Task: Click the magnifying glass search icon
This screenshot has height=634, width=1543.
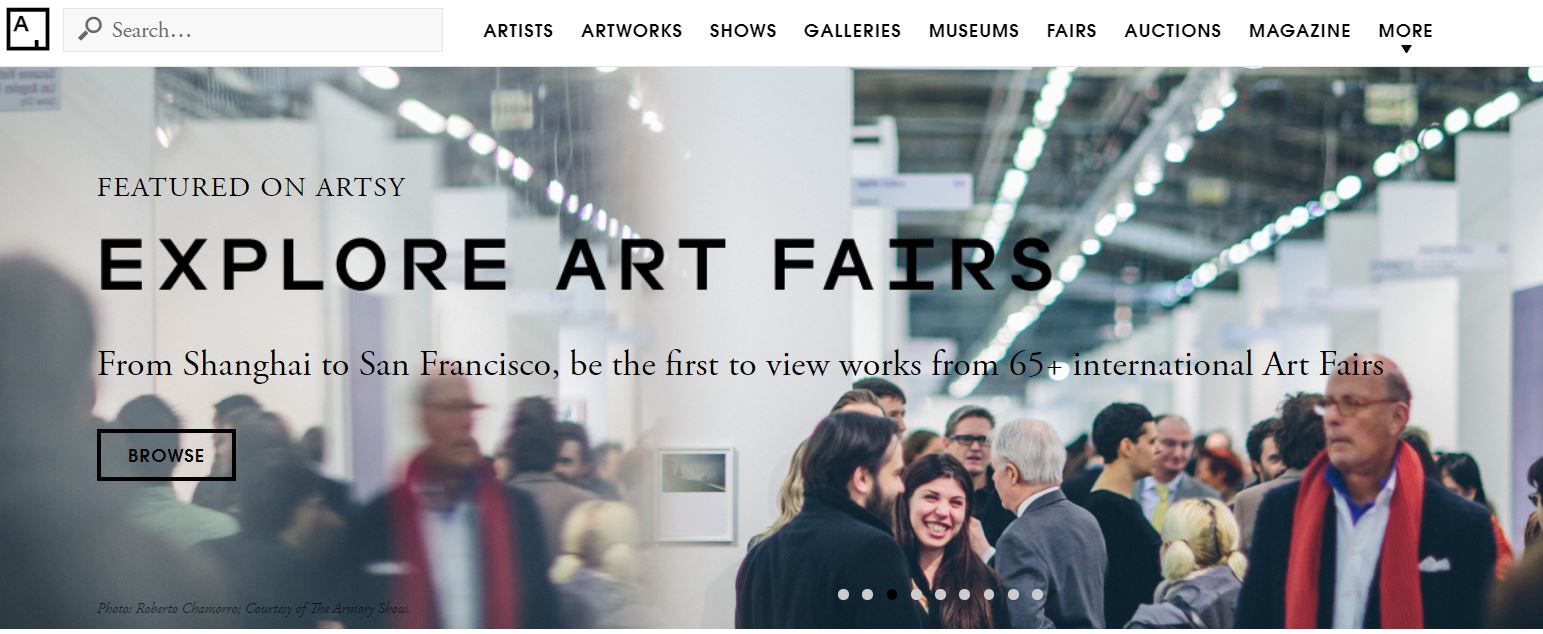Action: pyautogui.click(x=90, y=30)
